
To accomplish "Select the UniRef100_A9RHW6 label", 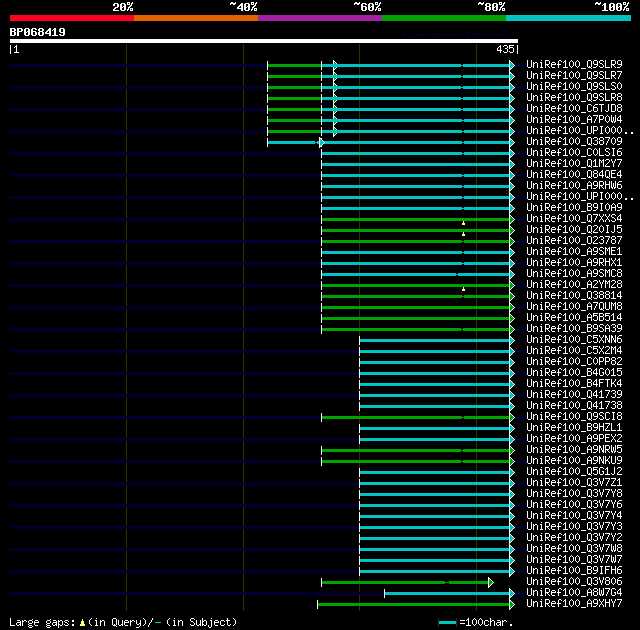I will pyautogui.click(x=574, y=186).
